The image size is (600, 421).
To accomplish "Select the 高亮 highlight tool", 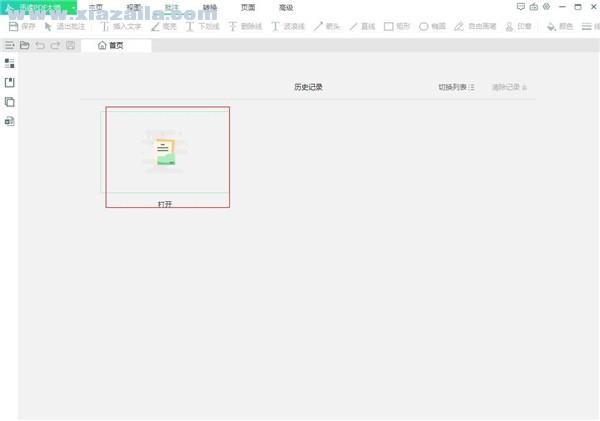I will point(163,26).
